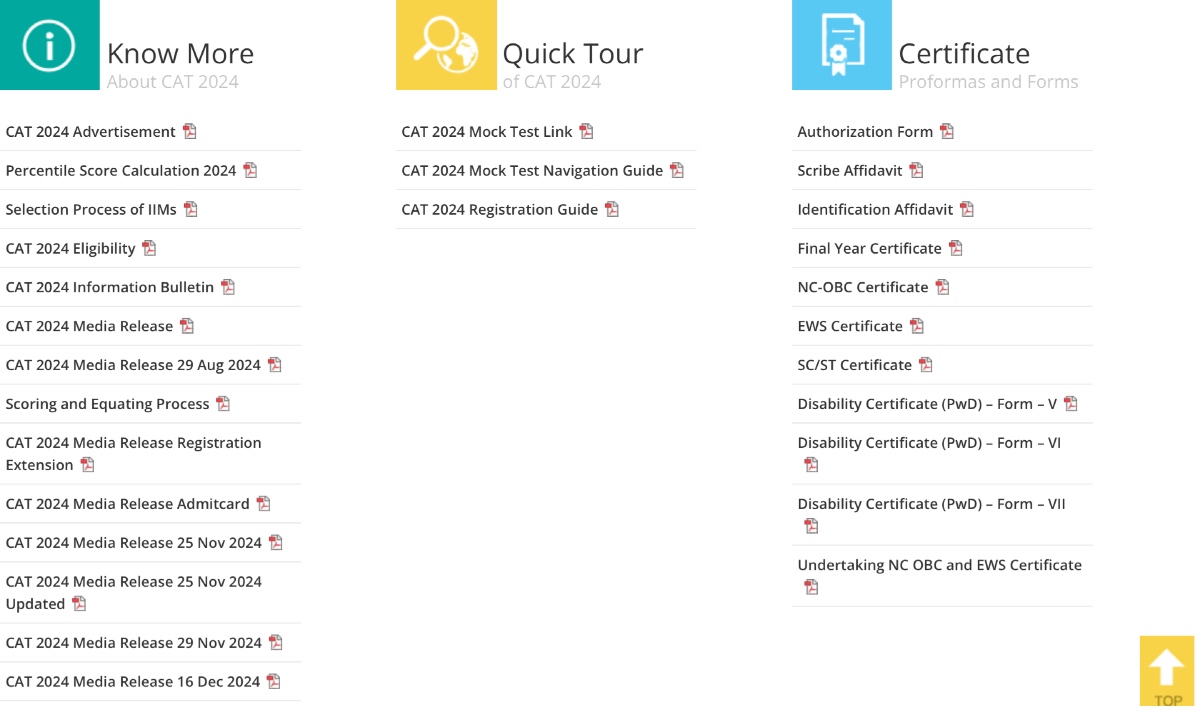Image resolution: width=1200 pixels, height=720 pixels.
Task: Click PDF icon beside CAT 2024 Advertisement
Action: (190, 131)
